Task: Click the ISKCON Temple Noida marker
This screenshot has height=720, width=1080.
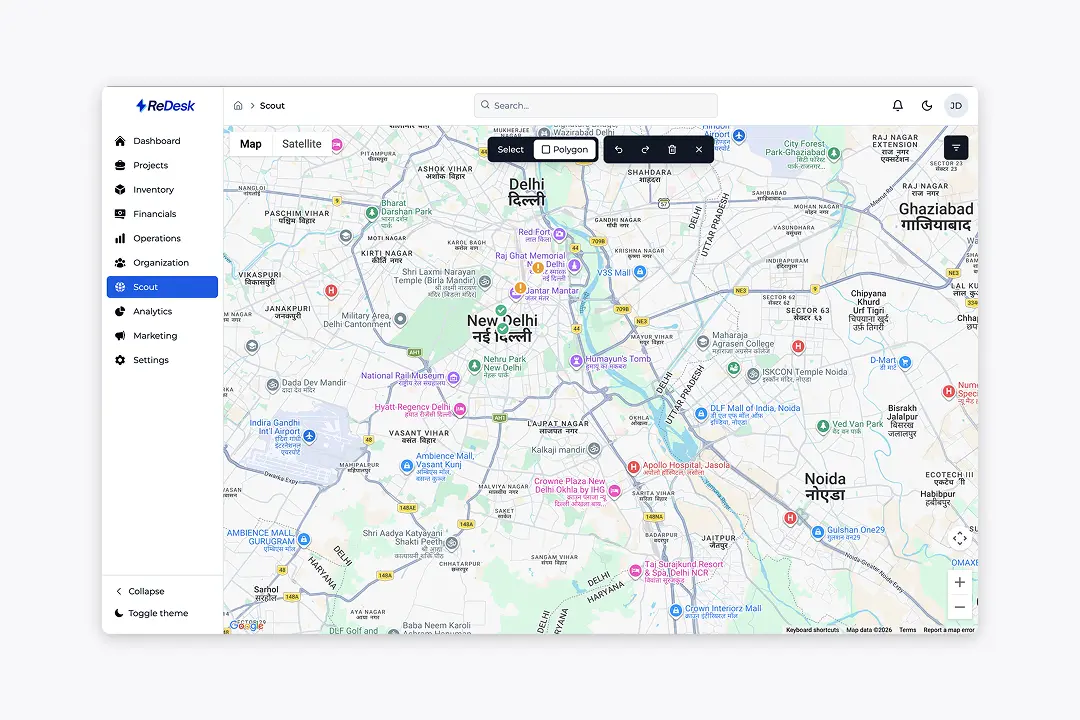Action: pyautogui.click(x=753, y=375)
